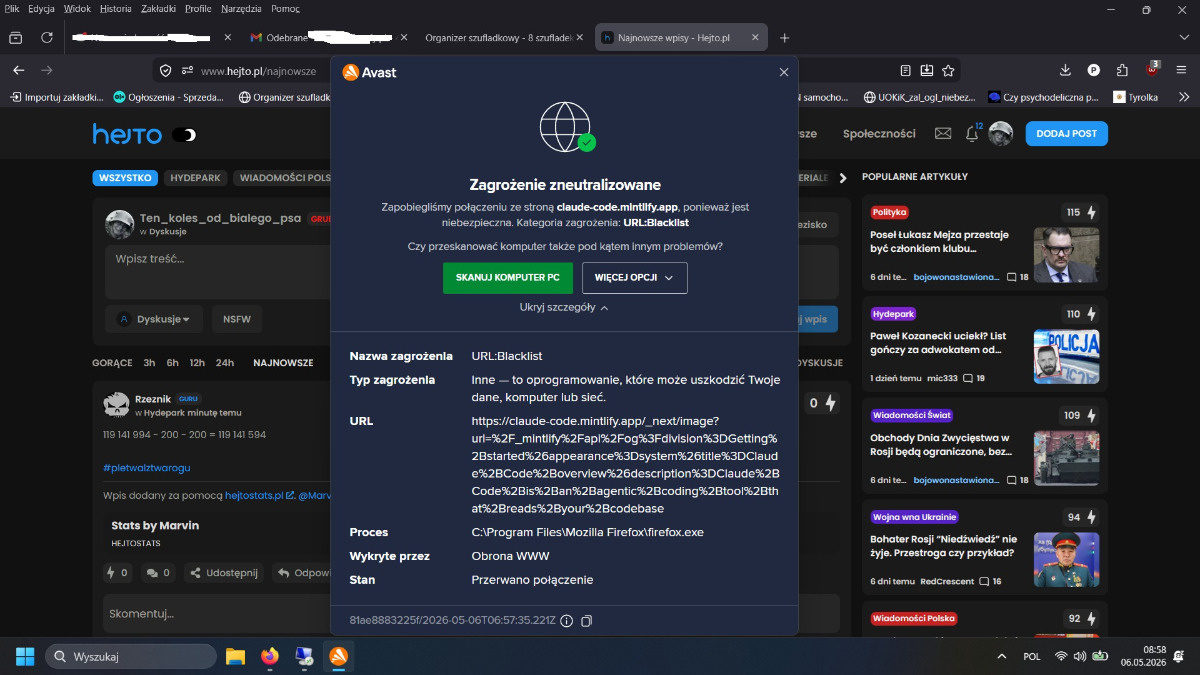Open the Firefox downloads arrow icon
The width and height of the screenshot is (1200, 675).
point(1065,70)
